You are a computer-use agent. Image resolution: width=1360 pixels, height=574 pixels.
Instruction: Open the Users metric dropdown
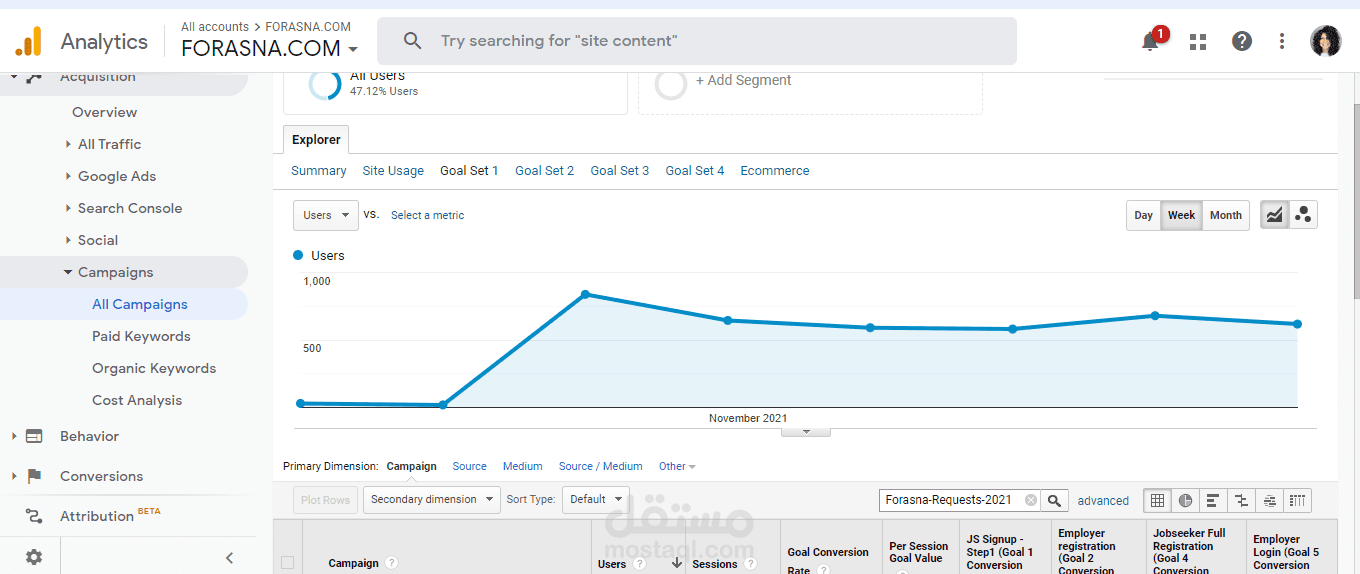325,215
